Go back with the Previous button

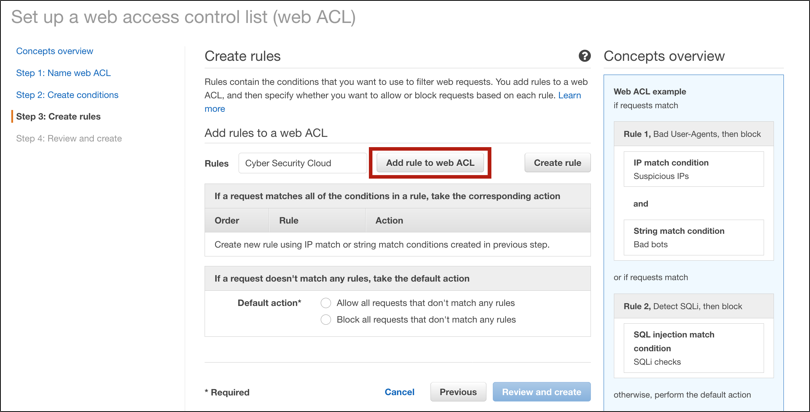tap(458, 392)
